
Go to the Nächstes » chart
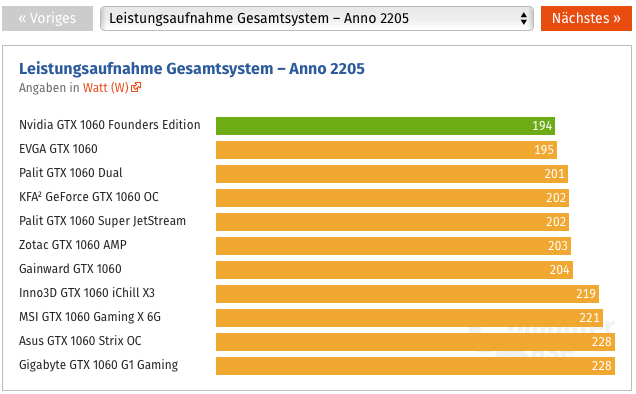point(586,18)
